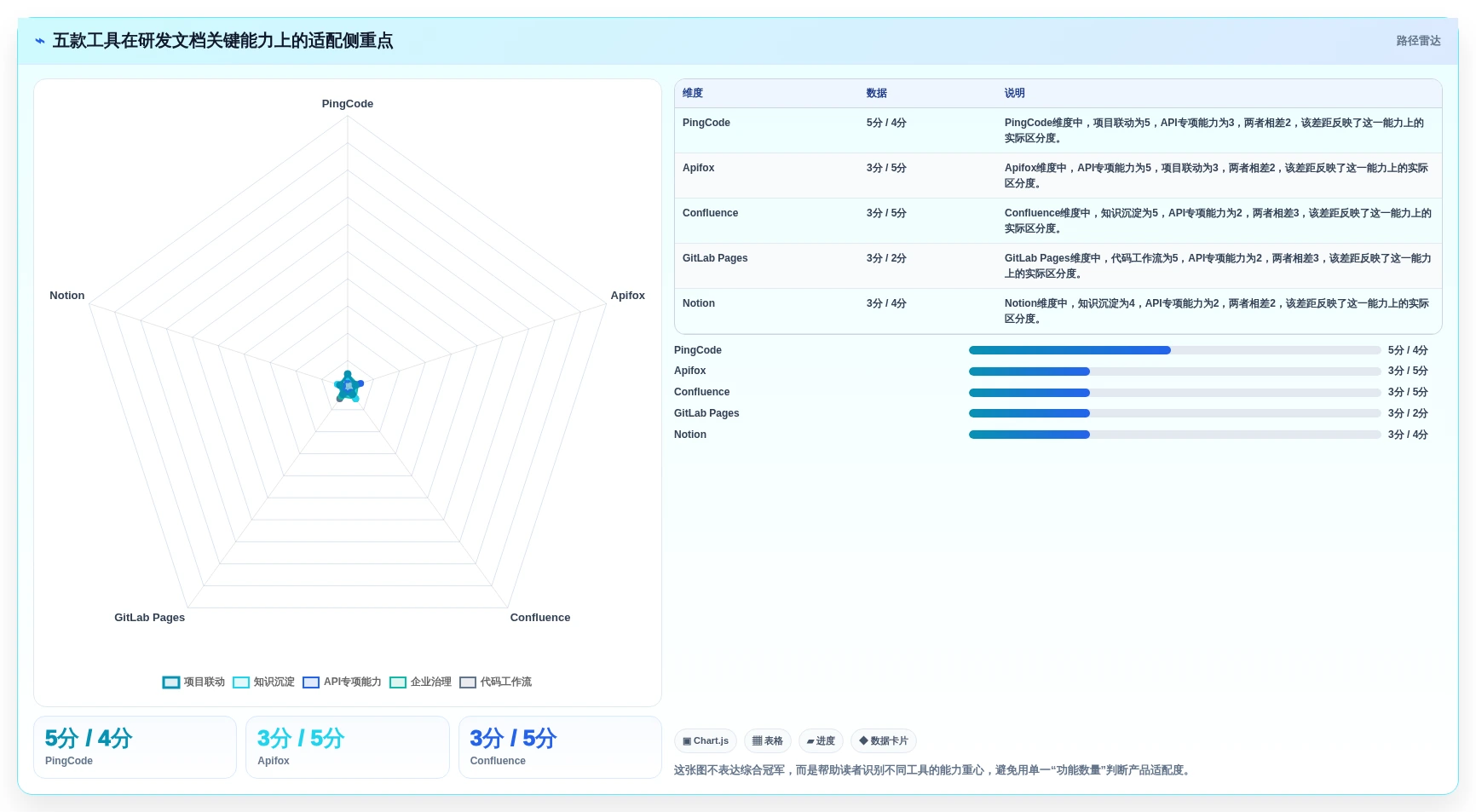Click the Notion progress bar

coord(1174,435)
